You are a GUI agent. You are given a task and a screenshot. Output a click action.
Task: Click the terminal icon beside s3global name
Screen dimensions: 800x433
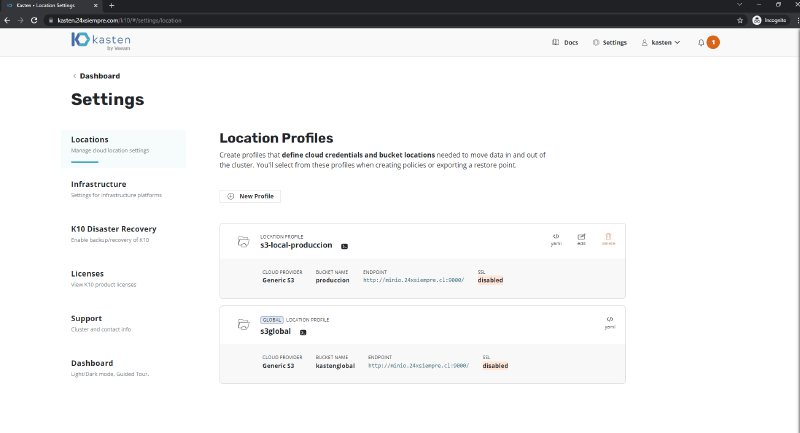303,333
